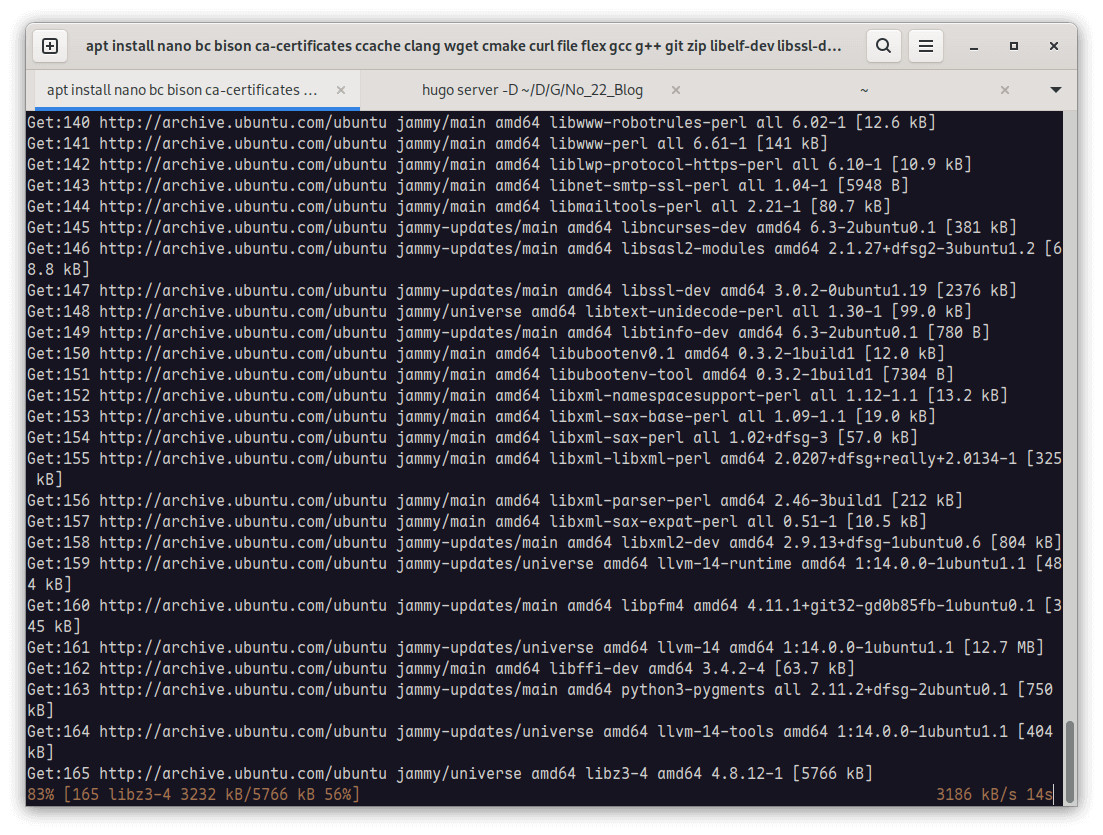Click the window title in the header bar
The image size is (1103, 835).
pos(463,46)
